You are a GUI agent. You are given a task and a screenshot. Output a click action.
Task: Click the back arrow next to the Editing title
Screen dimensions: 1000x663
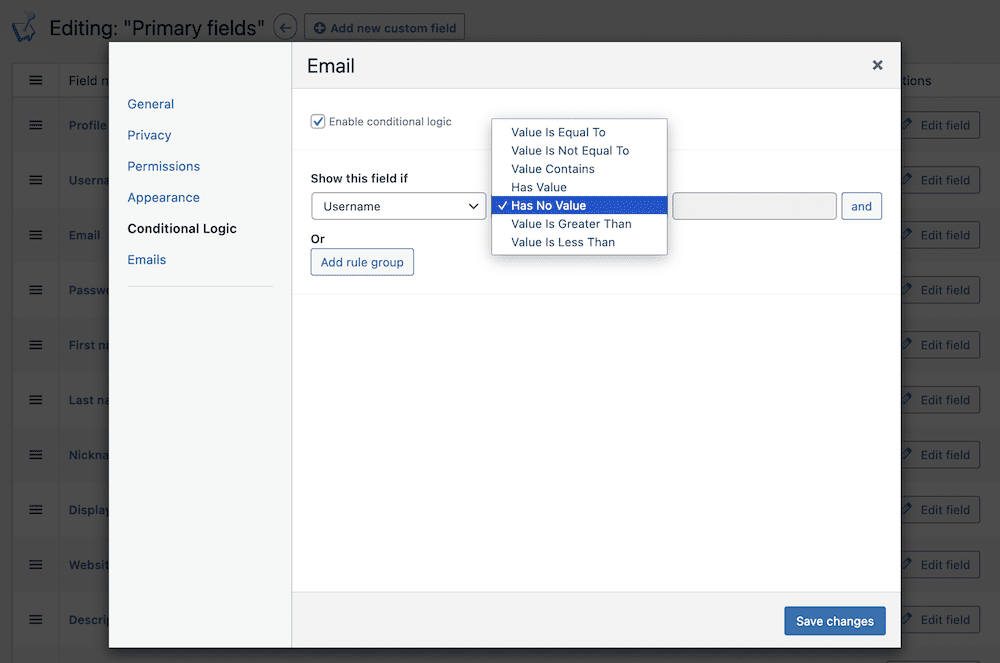(285, 27)
